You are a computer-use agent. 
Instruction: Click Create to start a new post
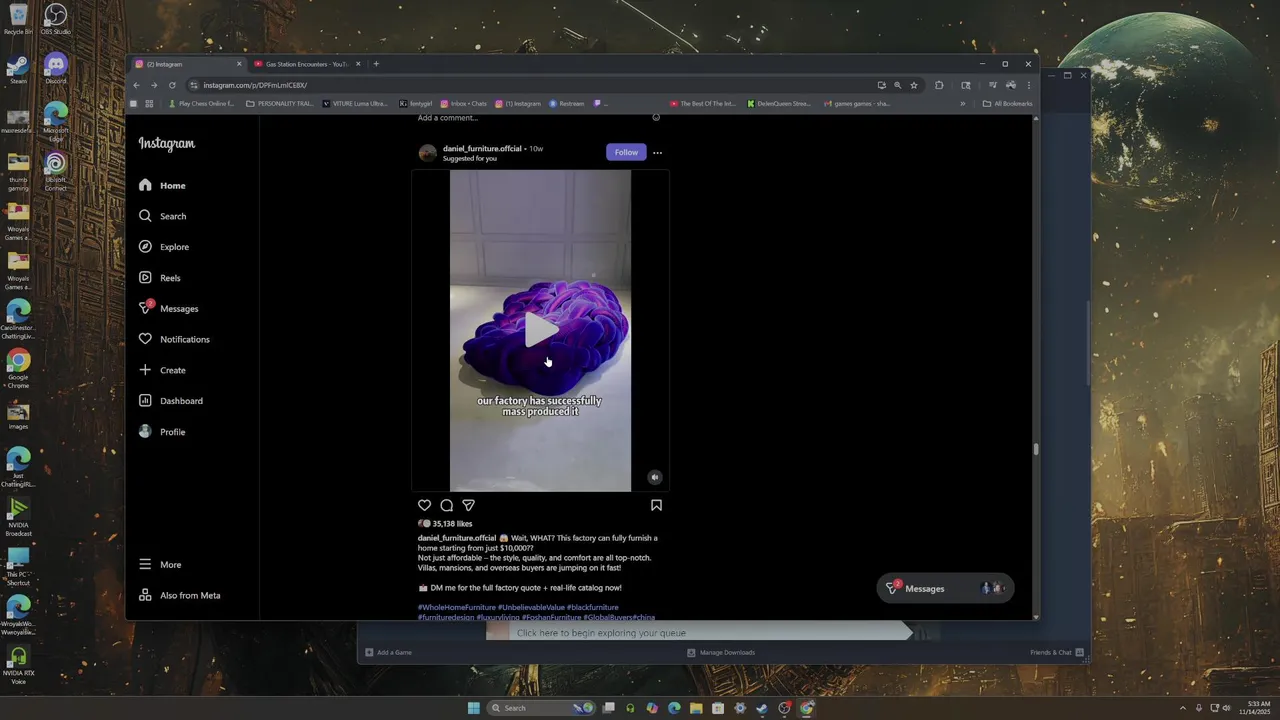click(162, 370)
